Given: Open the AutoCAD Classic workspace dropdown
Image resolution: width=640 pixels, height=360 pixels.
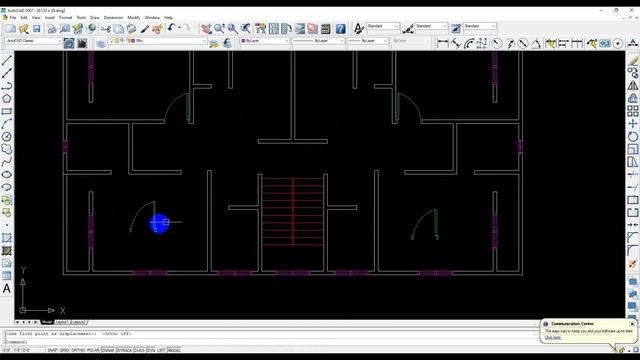Looking at the screenshot, I should pos(33,41).
